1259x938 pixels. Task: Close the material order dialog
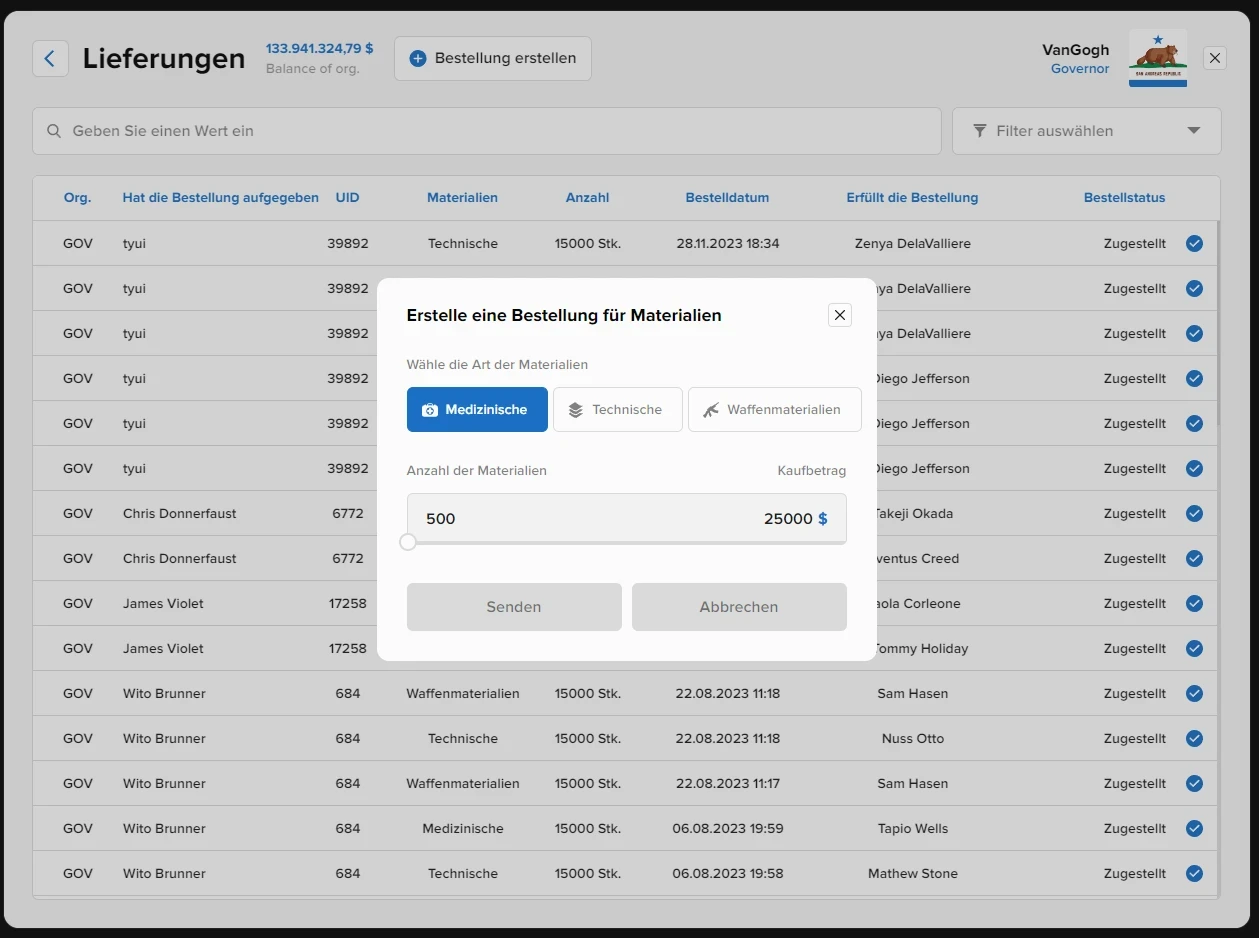840,315
